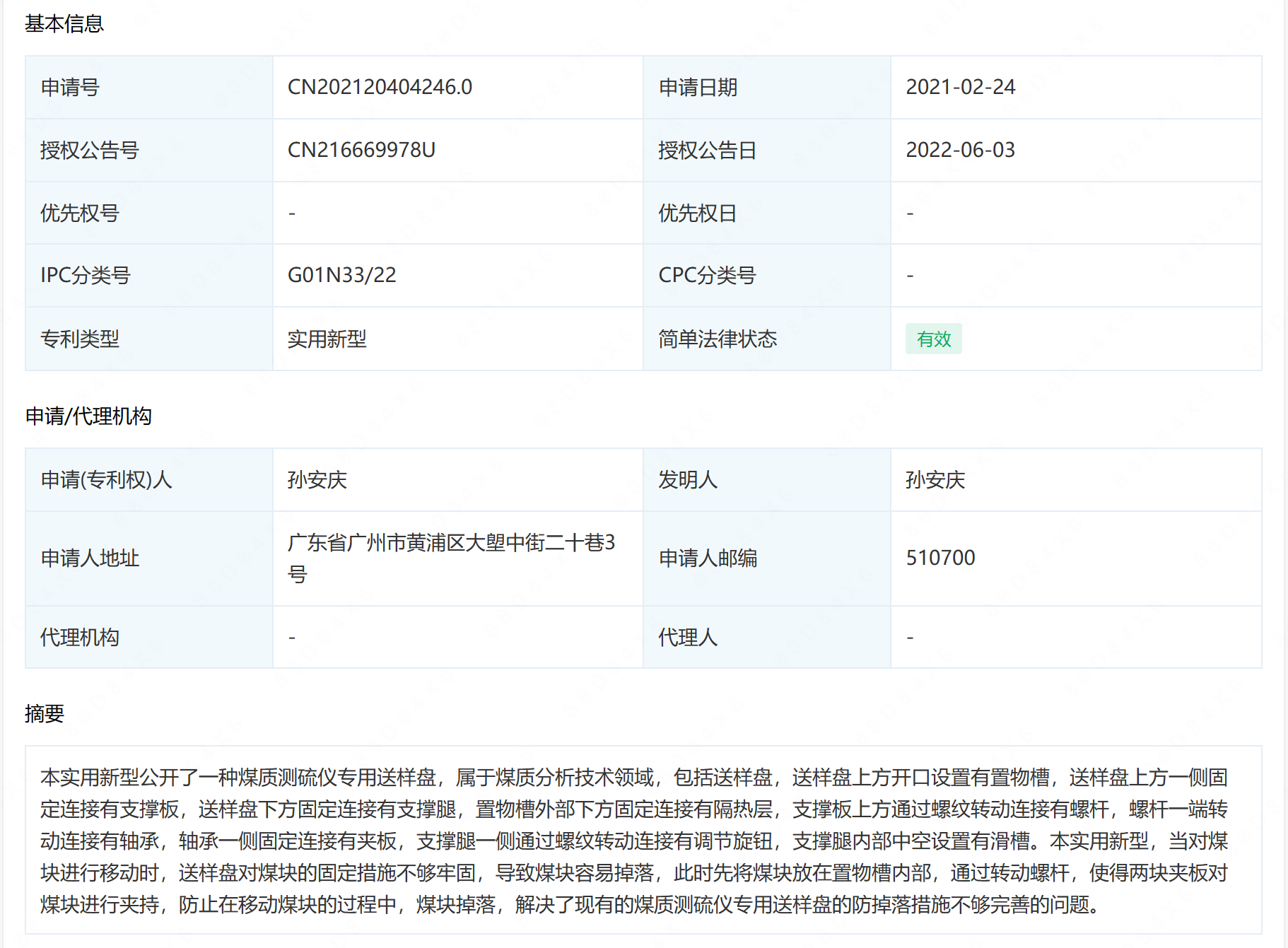Screen dimensions: 1288x948
Task: Click the postal code 510700
Action: [x=940, y=558]
